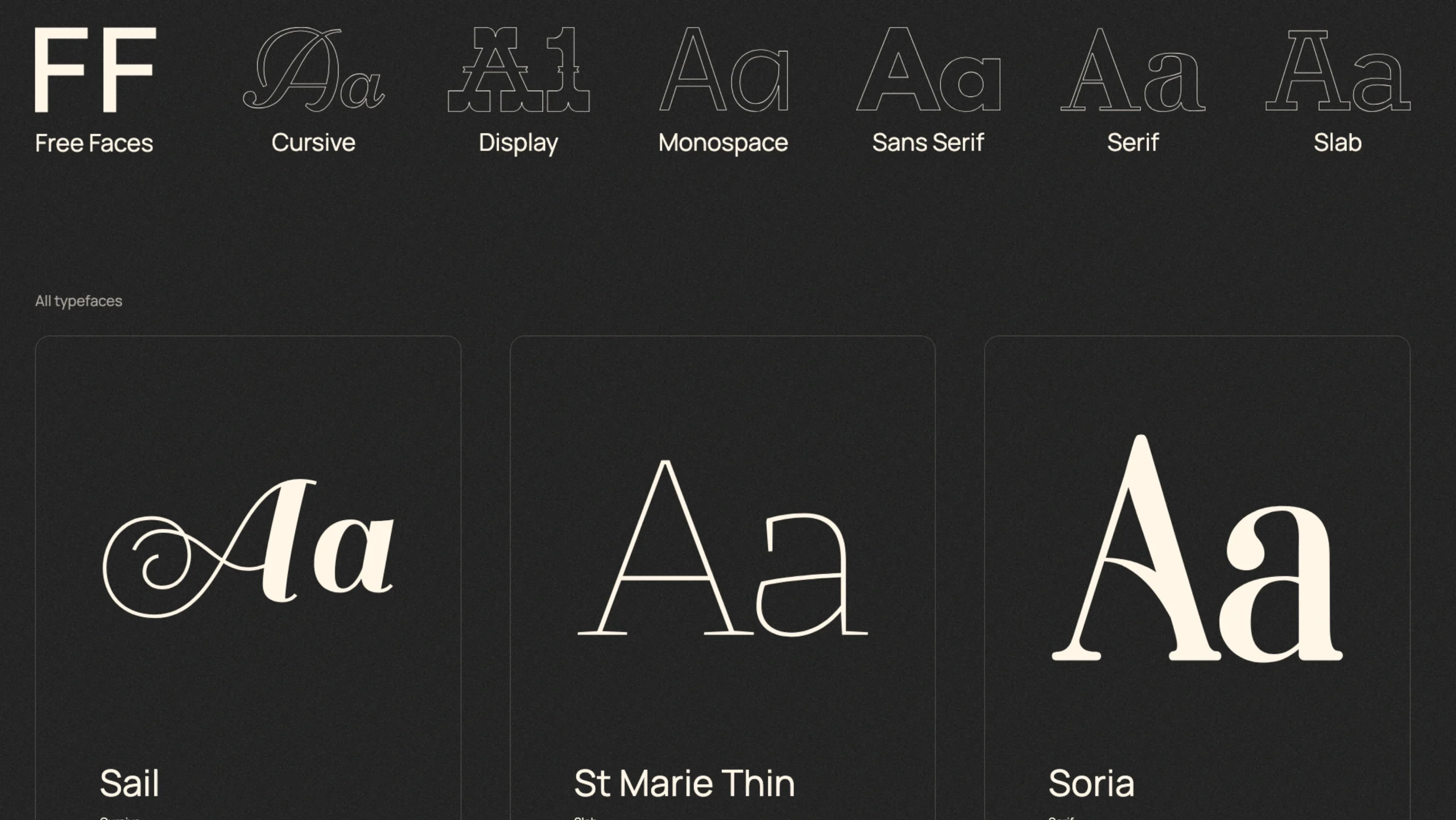The height and width of the screenshot is (820, 1456).
Task: Open the Soria typeface preview image
Action: tap(1197, 547)
